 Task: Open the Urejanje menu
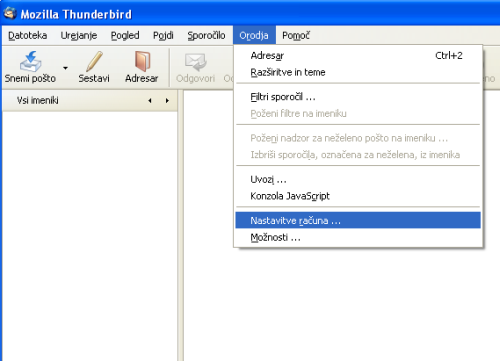tap(79, 35)
